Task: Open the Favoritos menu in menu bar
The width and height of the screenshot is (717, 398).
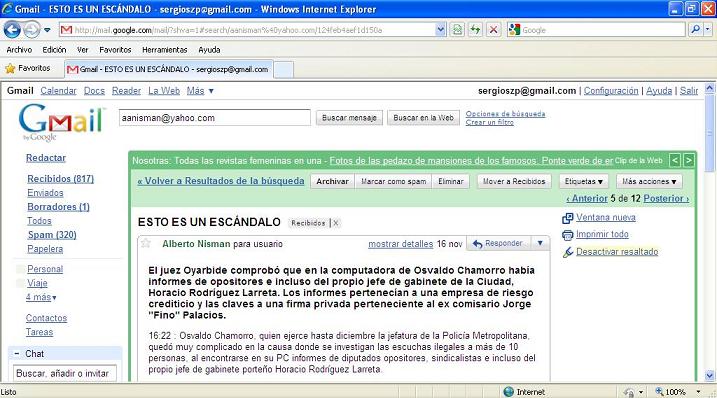Action: (x=115, y=50)
